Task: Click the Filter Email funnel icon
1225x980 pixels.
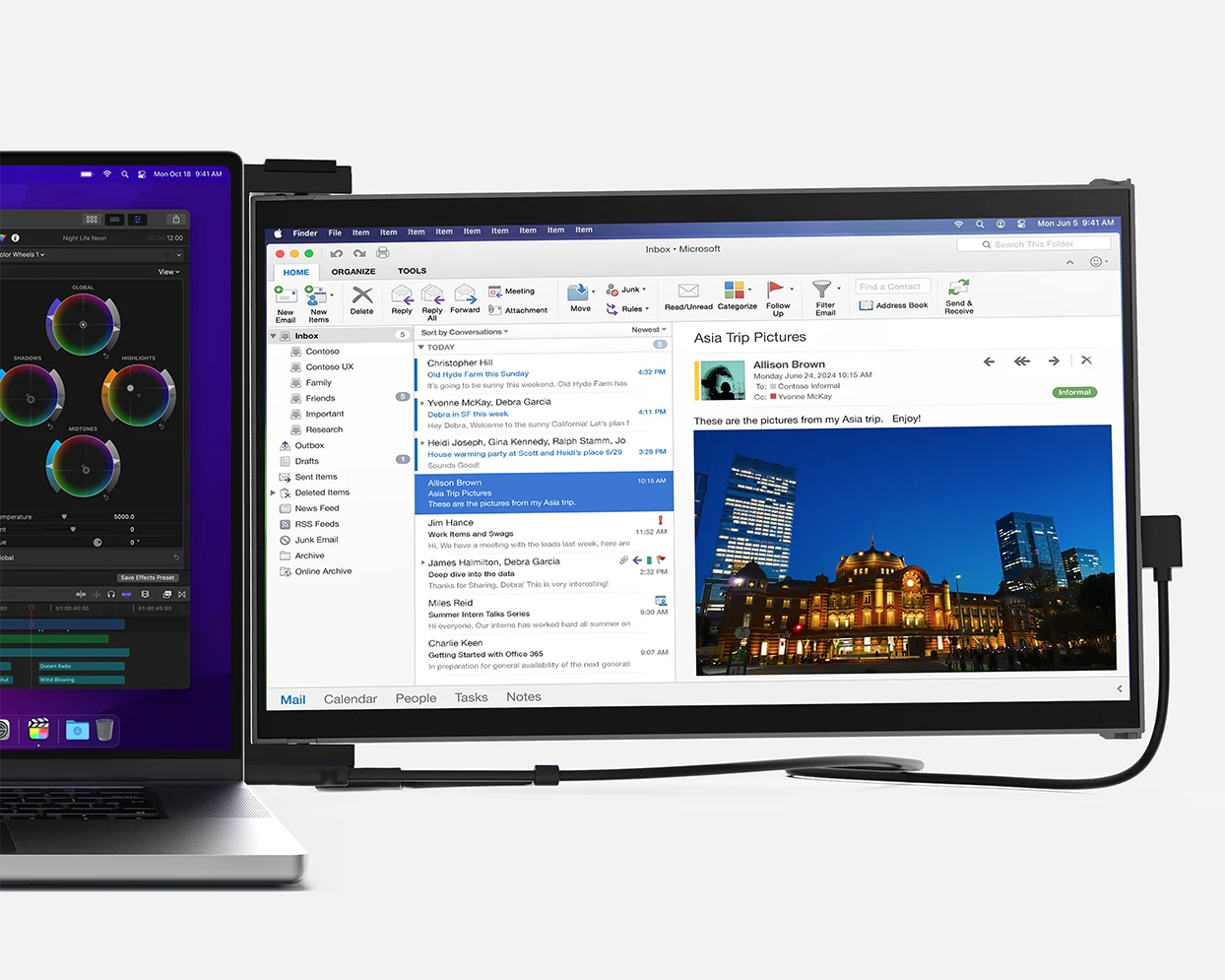Action: (x=822, y=290)
